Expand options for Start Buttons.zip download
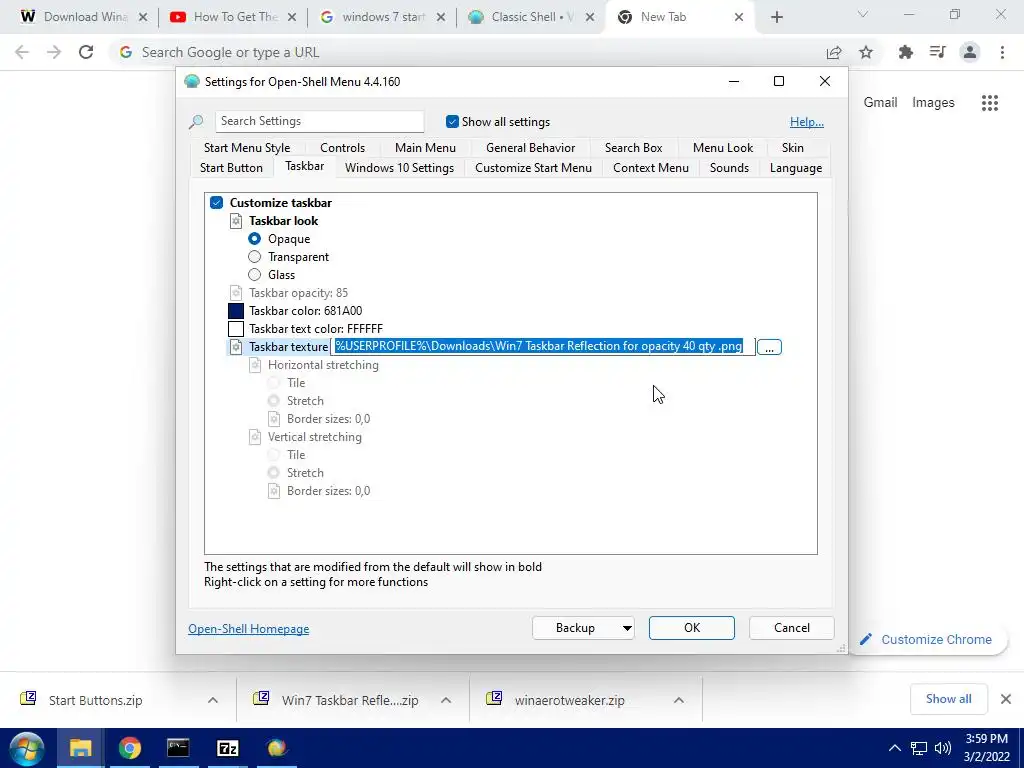1024x768 pixels. click(213, 700)
